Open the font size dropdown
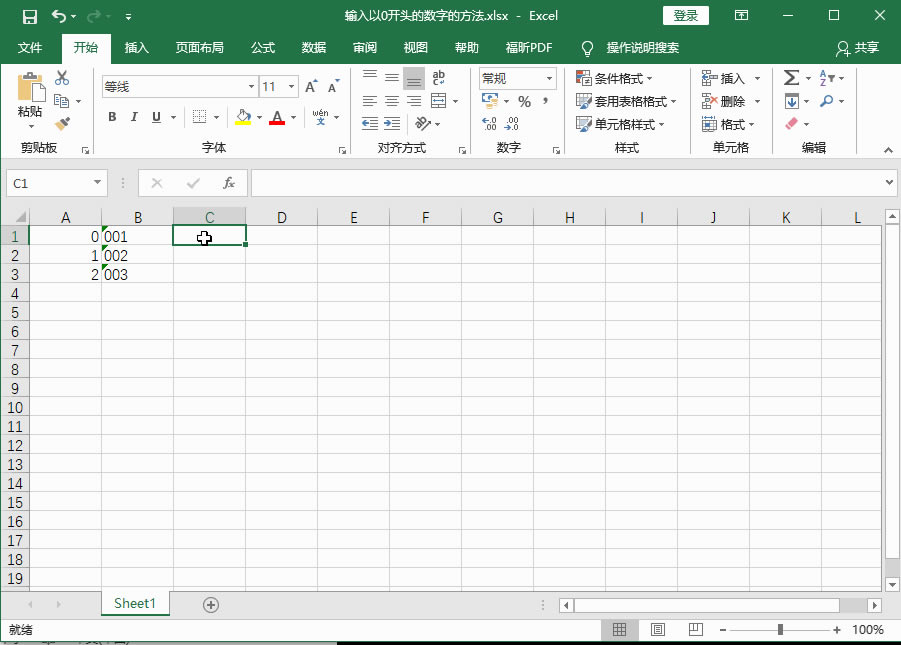 click(293, 86)
